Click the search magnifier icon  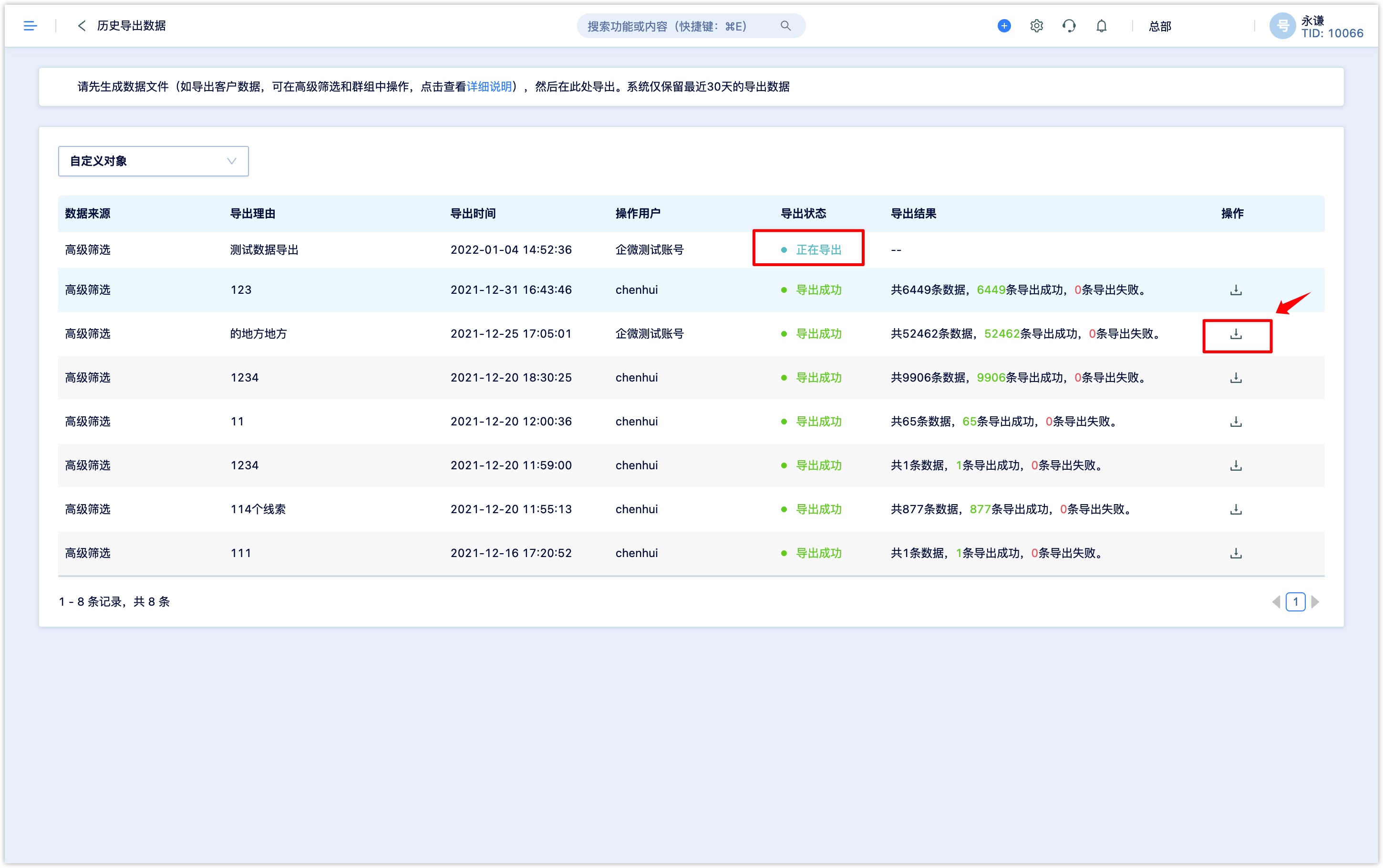pyautogui.click(x=785, y=26)
